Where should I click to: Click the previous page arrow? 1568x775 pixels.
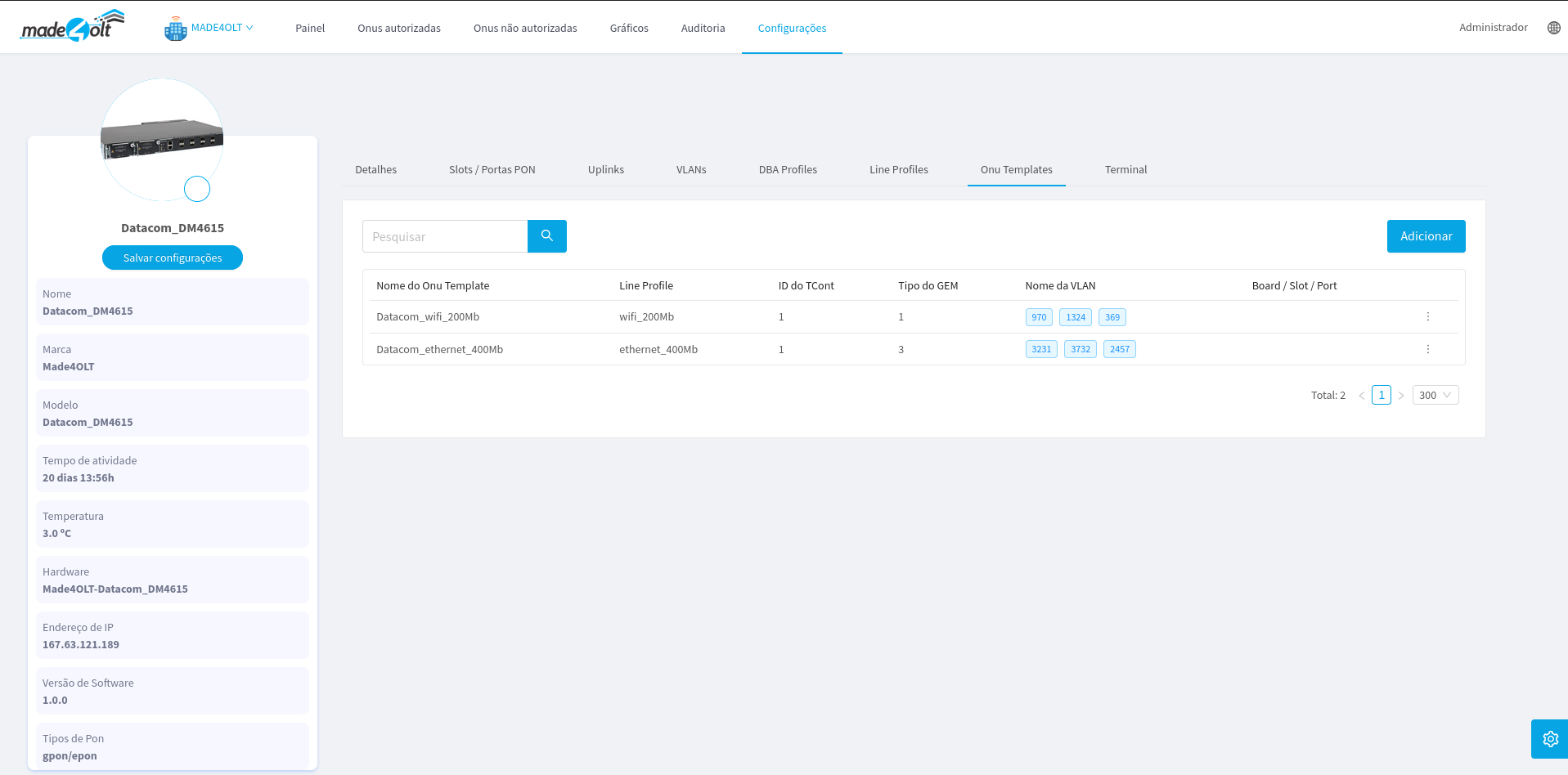click(x=1361, y=396)
